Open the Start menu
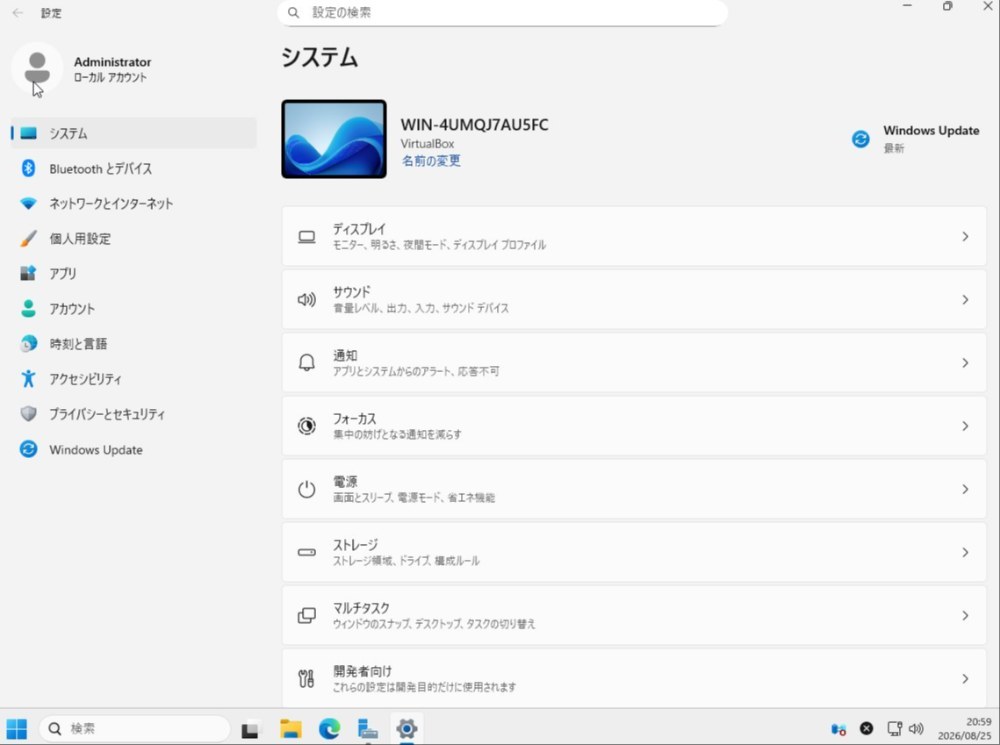The image size is (1000, 745). [17, 728]
